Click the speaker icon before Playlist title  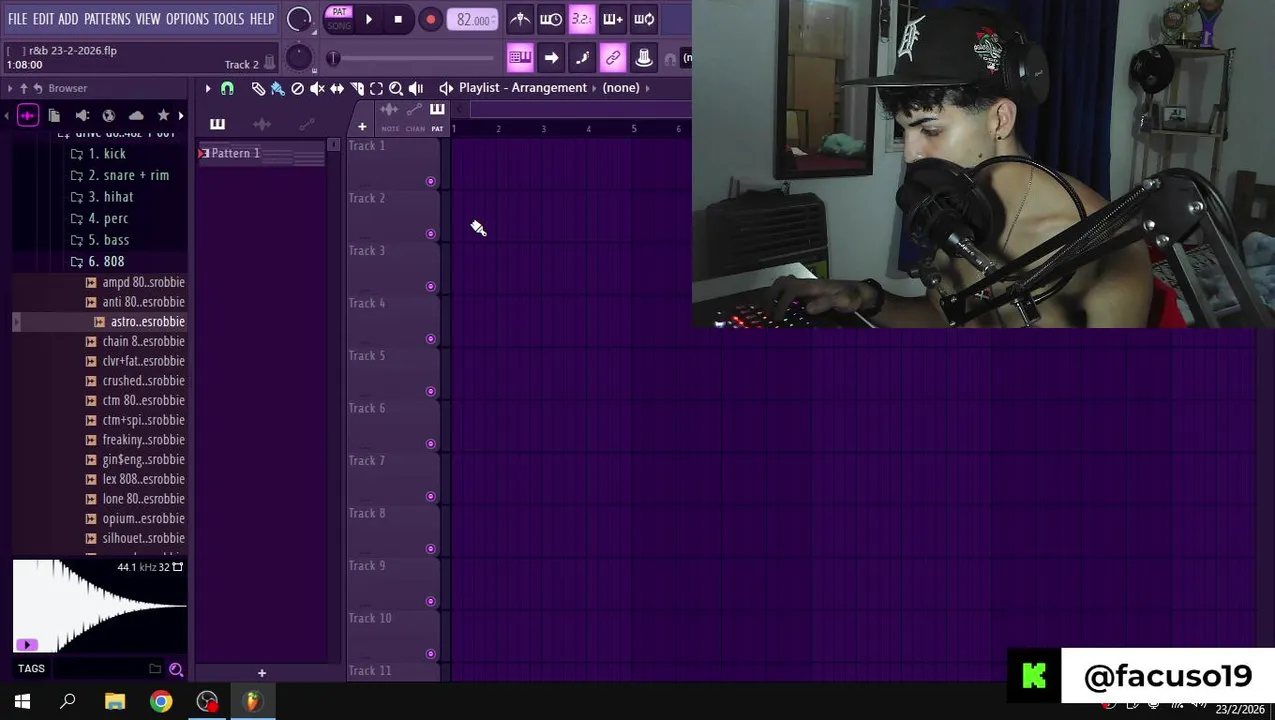(x=446, y=88)
